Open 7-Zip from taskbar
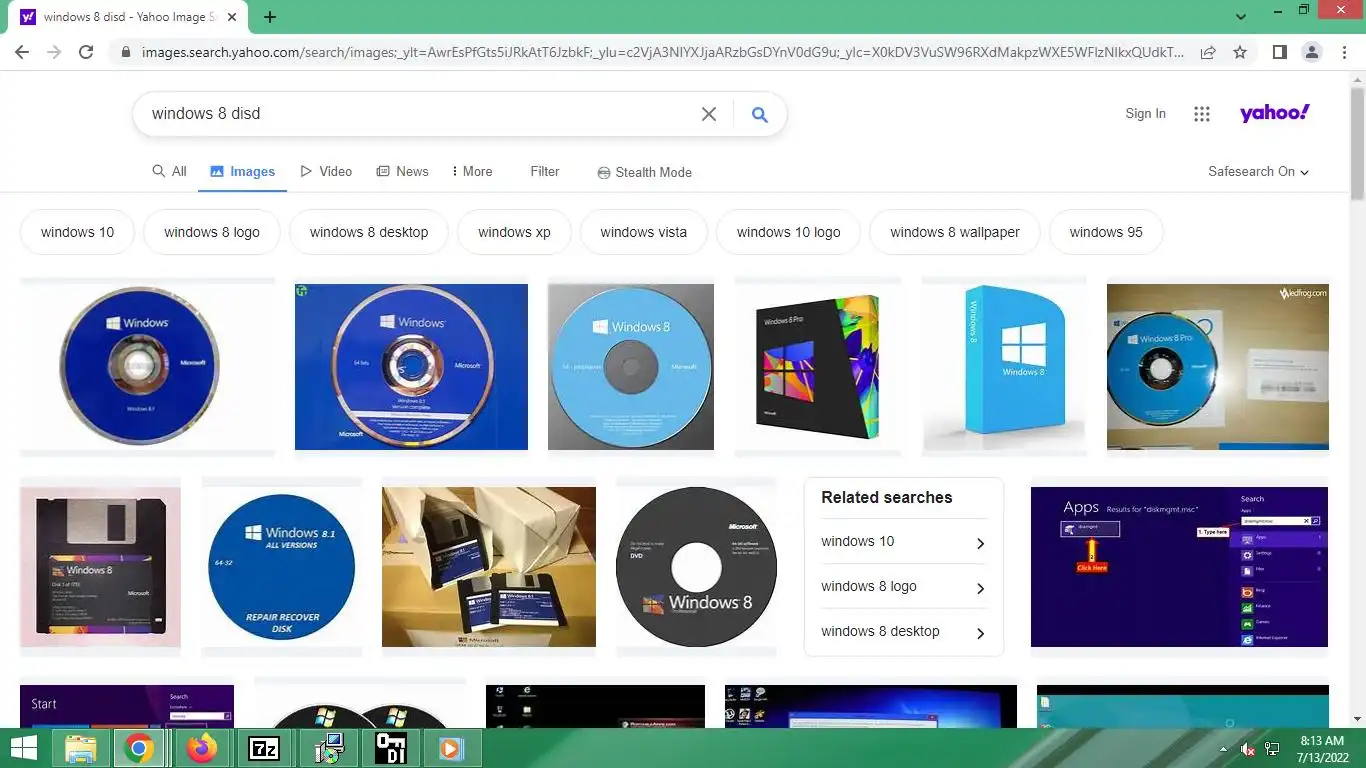 point(264,748)
